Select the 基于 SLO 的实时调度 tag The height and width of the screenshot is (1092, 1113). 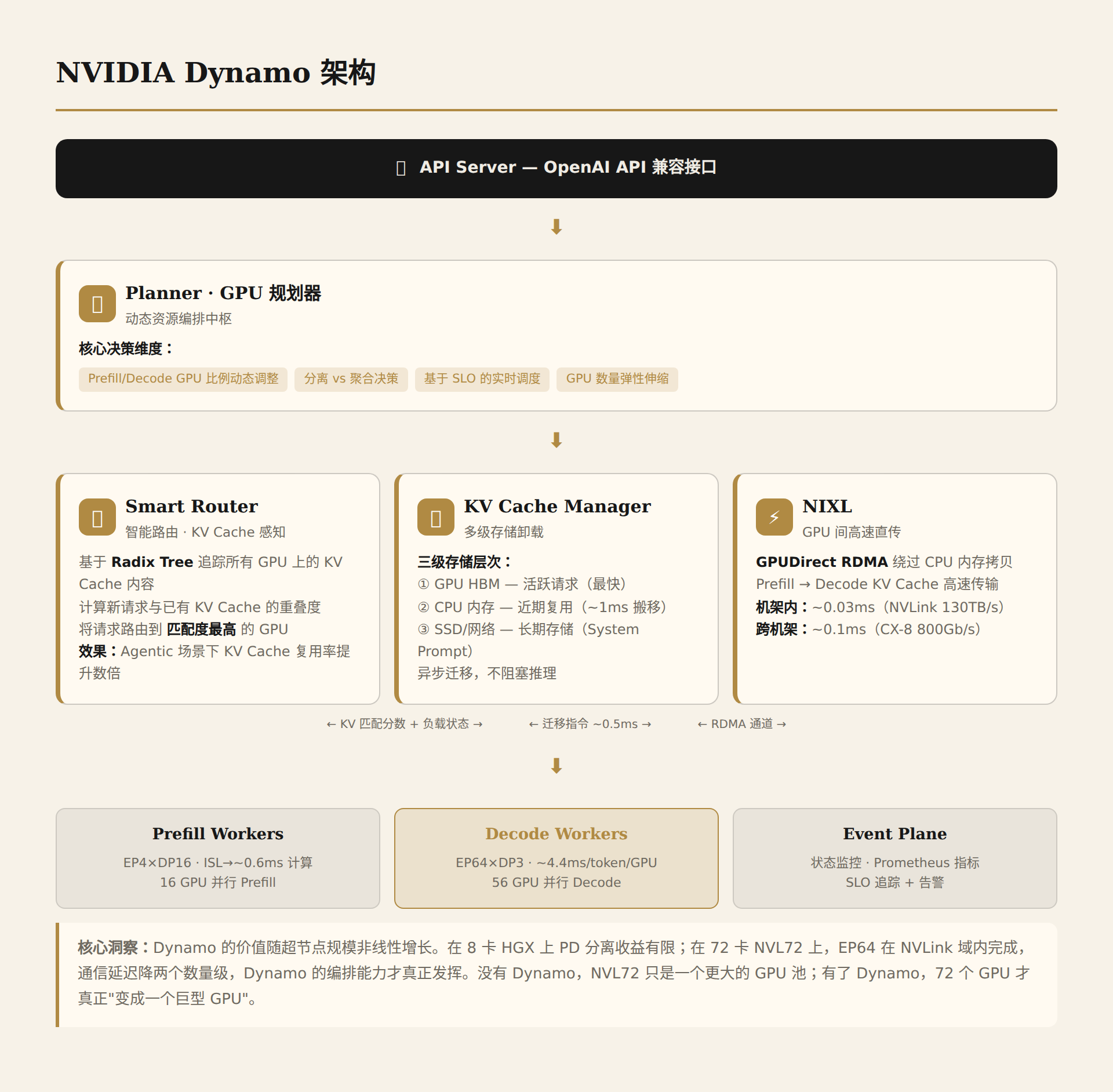[x=482, y=379]
